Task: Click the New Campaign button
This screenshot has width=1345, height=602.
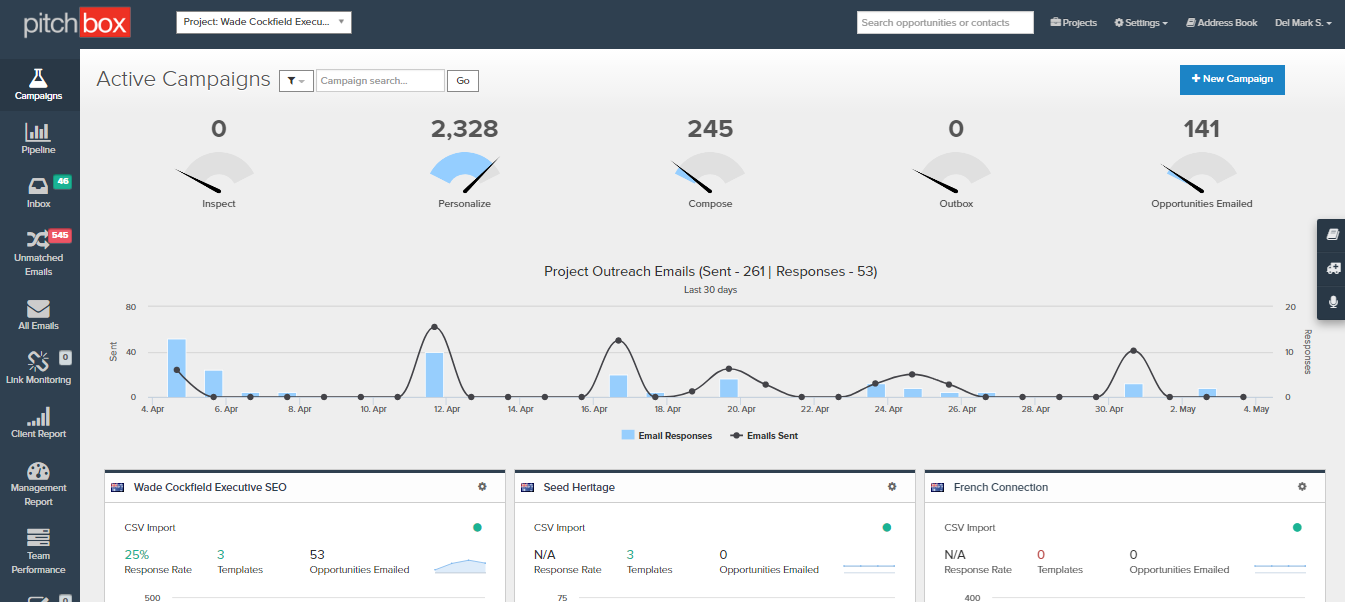Action: coord(1232,79)
